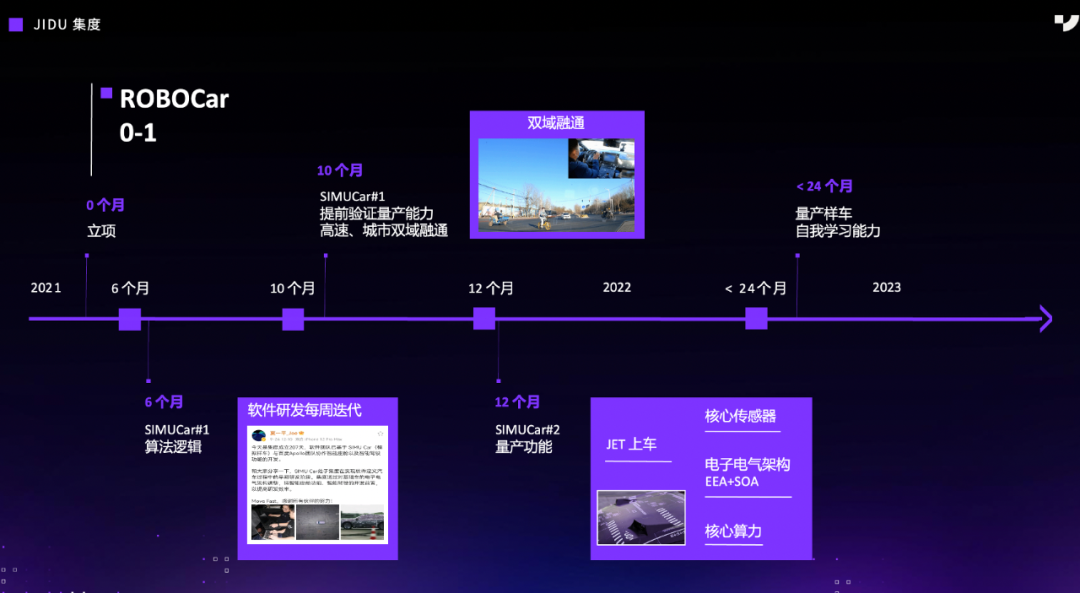This screenshot has width=1080, height=593.
Task: Click the "0-1" subtitle text
Action: [138, 132]
